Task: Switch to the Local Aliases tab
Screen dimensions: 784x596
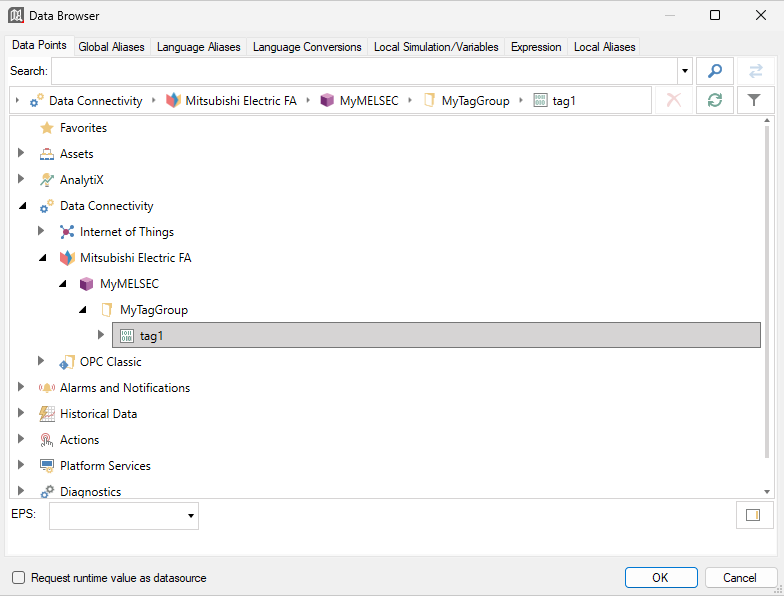Action: click(x=604, y=47)
